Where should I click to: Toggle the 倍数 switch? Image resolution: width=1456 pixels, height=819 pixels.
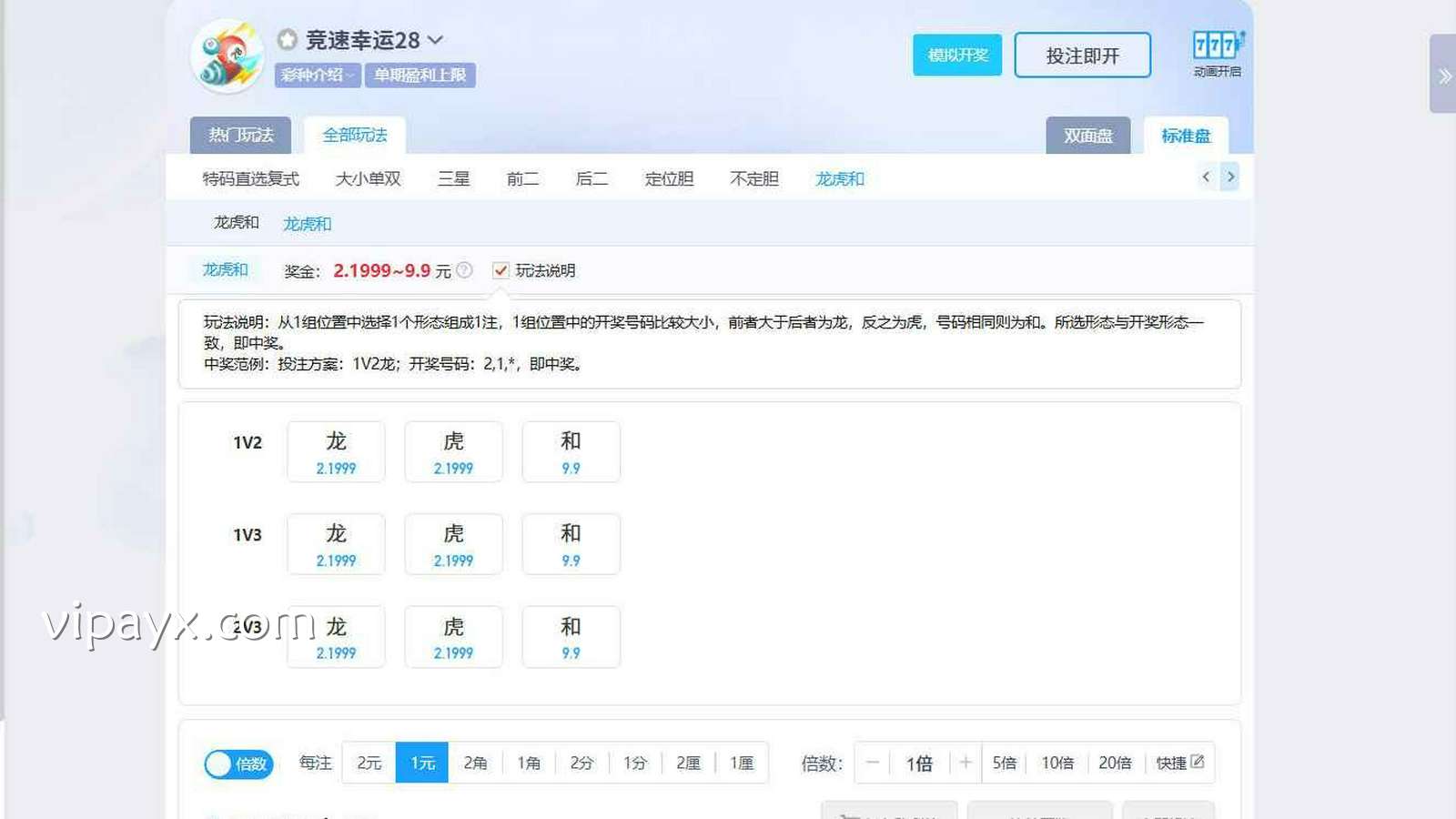[x=238, y=763]
